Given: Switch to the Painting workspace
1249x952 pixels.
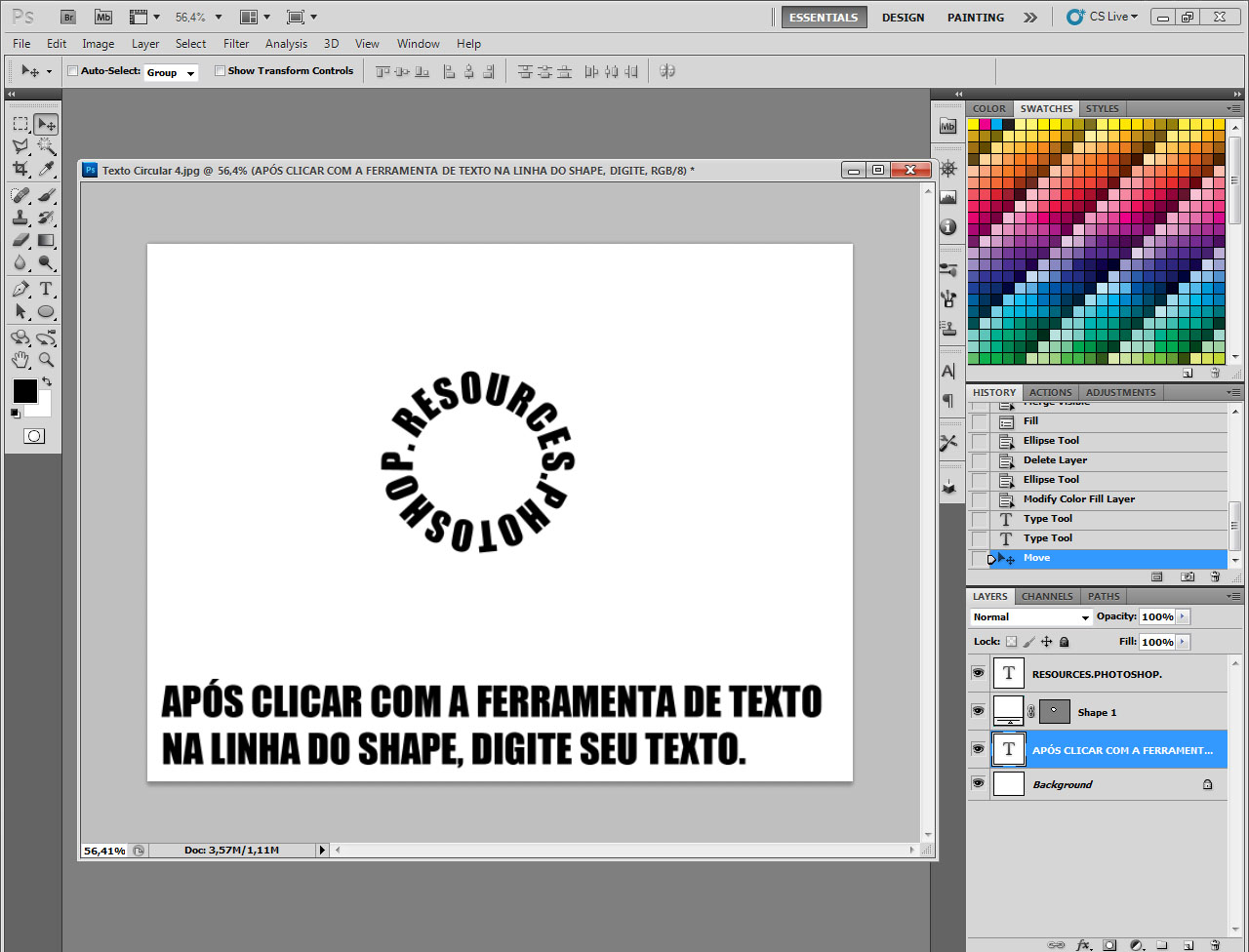Looking at the screenshot, I should pyautogui.click(x=976, y=18).
